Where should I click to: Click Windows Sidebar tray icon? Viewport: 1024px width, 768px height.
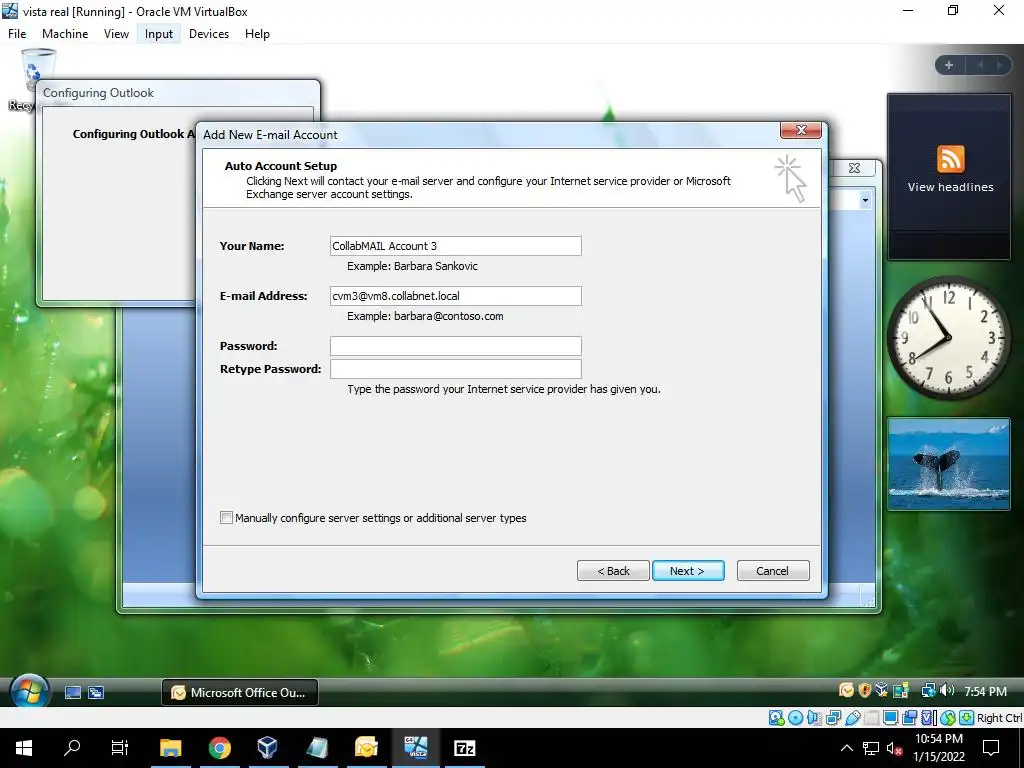(901, 690)
